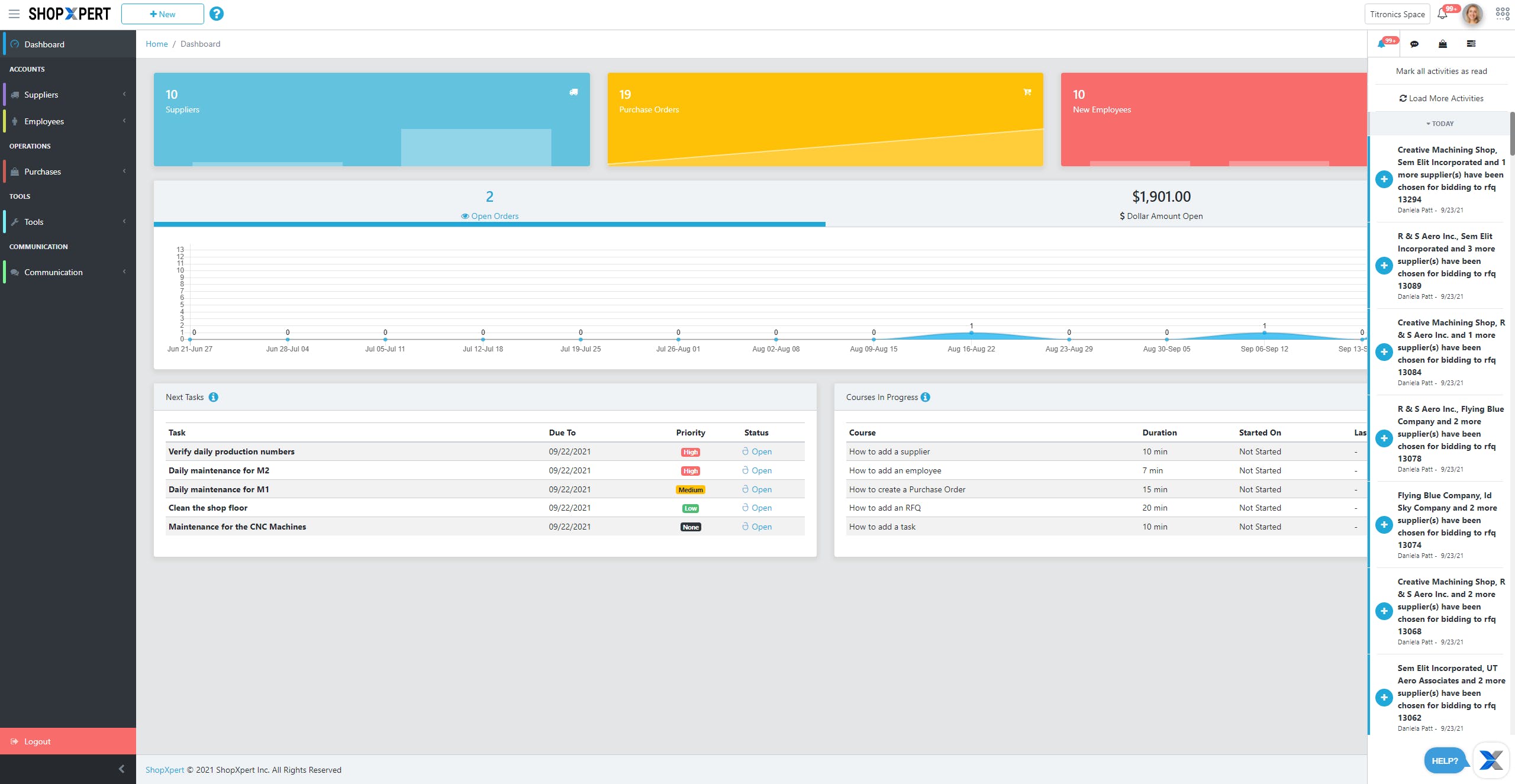
Task: Open the hamburger menu icon
Action: (14, 14)
